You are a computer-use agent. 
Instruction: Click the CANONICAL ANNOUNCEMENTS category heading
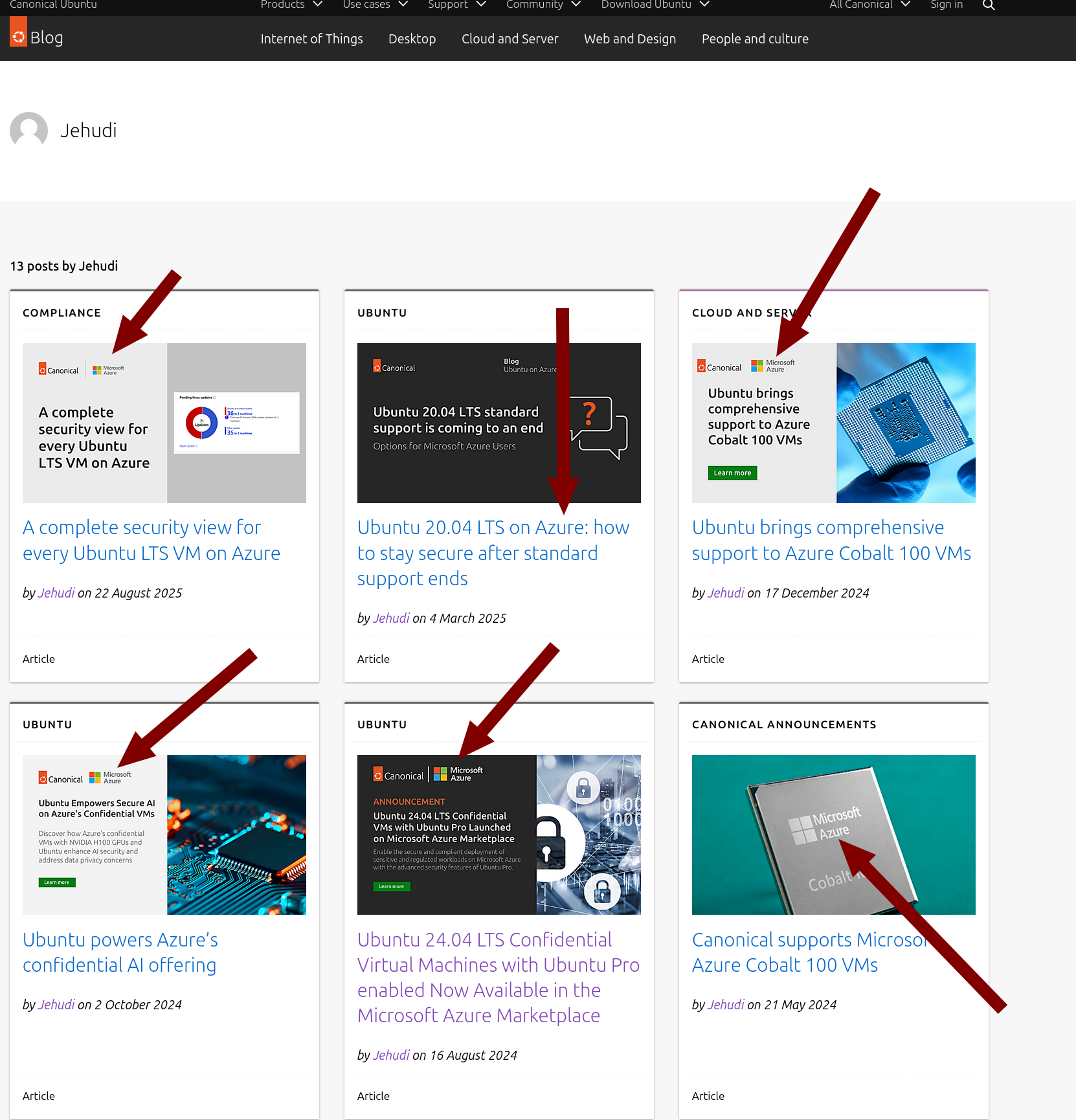784,724
